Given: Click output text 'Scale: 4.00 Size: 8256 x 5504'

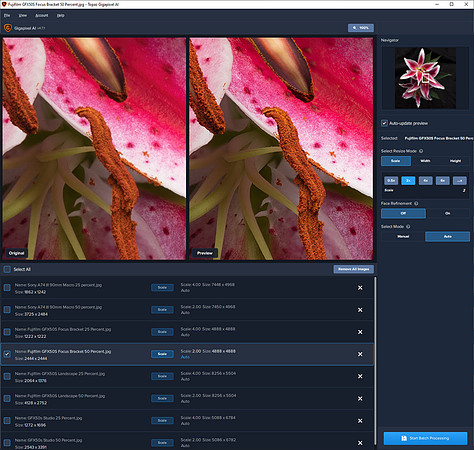Looking at the screenshot, I should 208,373.
